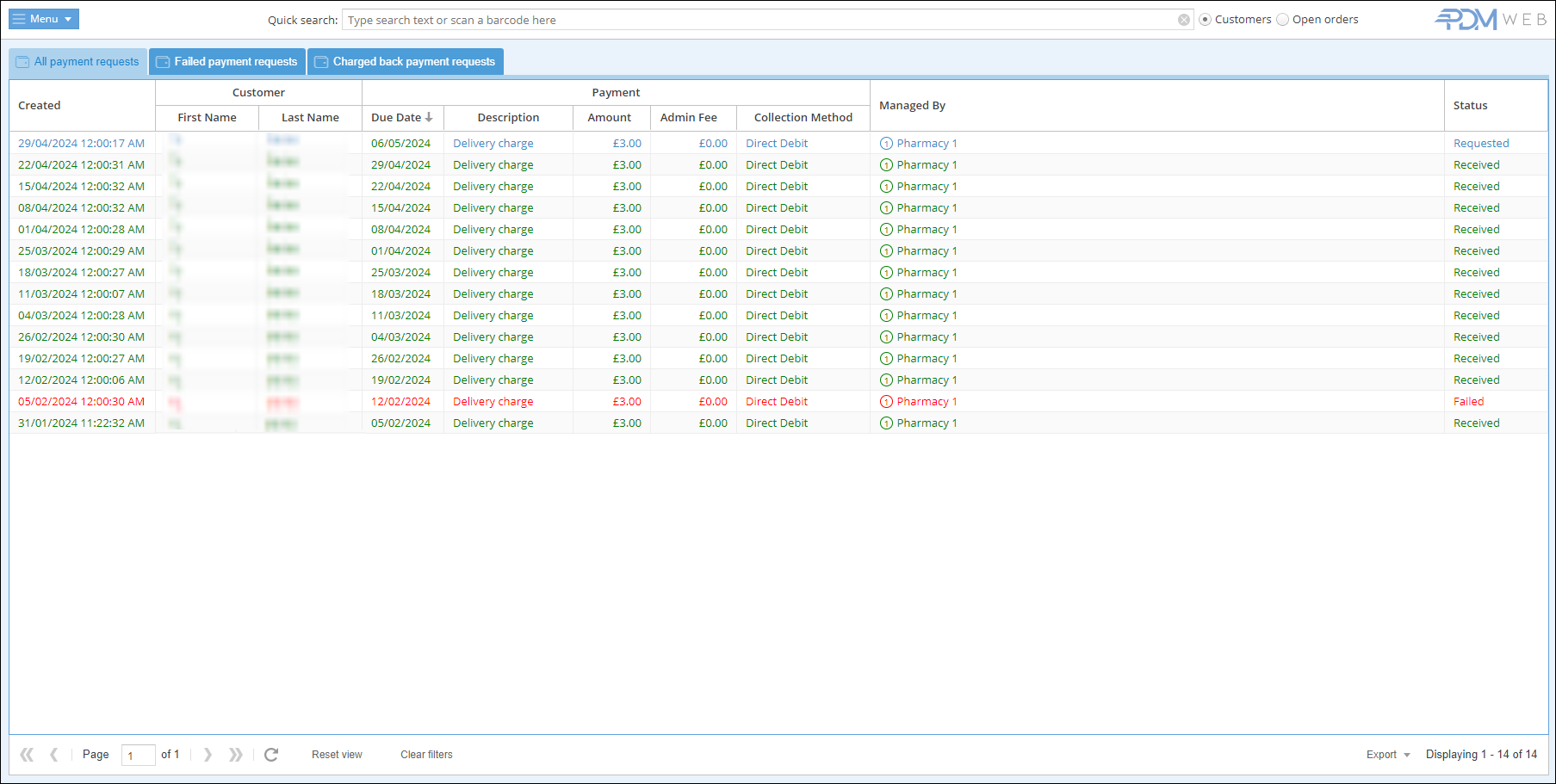Go to first page arrow icon
1556x784 pixels.
[x=27, y=755]
